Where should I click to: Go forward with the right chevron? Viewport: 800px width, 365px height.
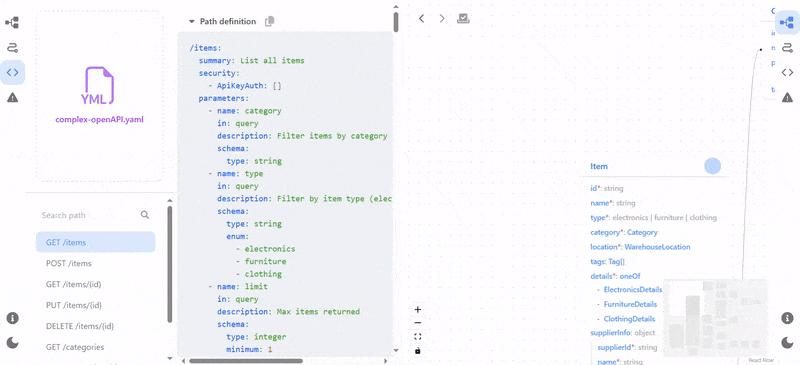[442, 18]
